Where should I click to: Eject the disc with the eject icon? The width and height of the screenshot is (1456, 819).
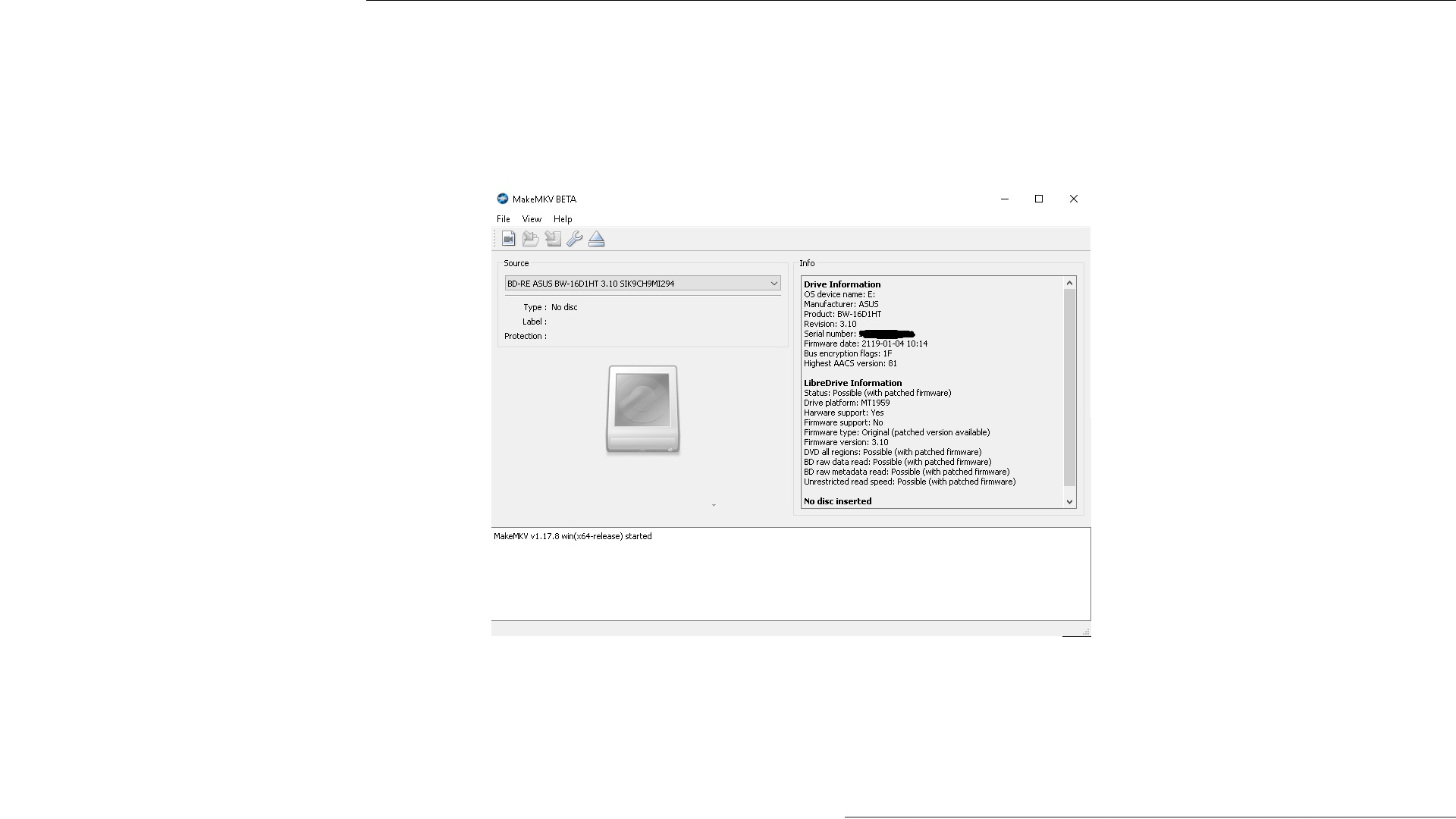coord(597,239)
